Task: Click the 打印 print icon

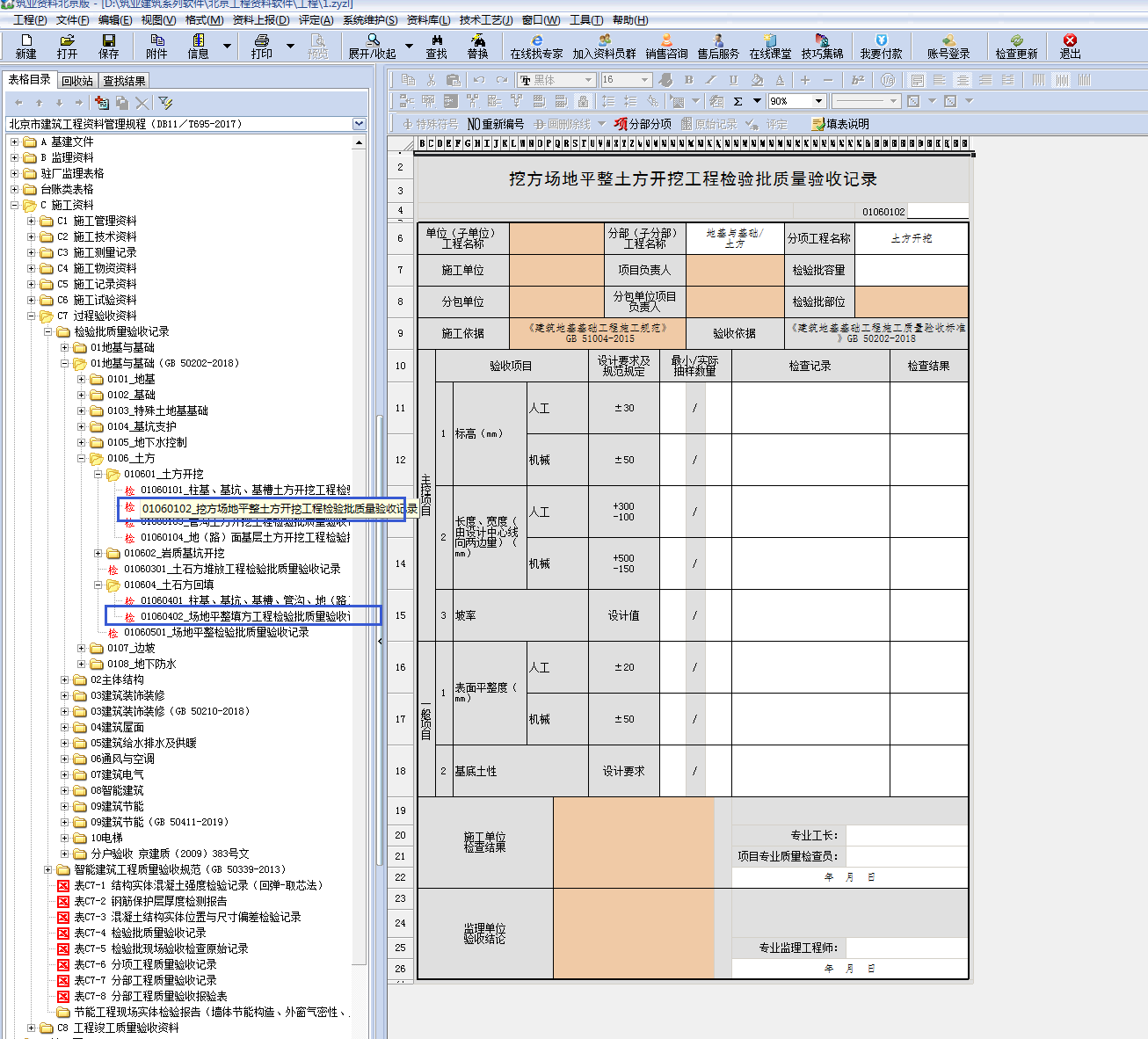Action: (x=261, y=46)
